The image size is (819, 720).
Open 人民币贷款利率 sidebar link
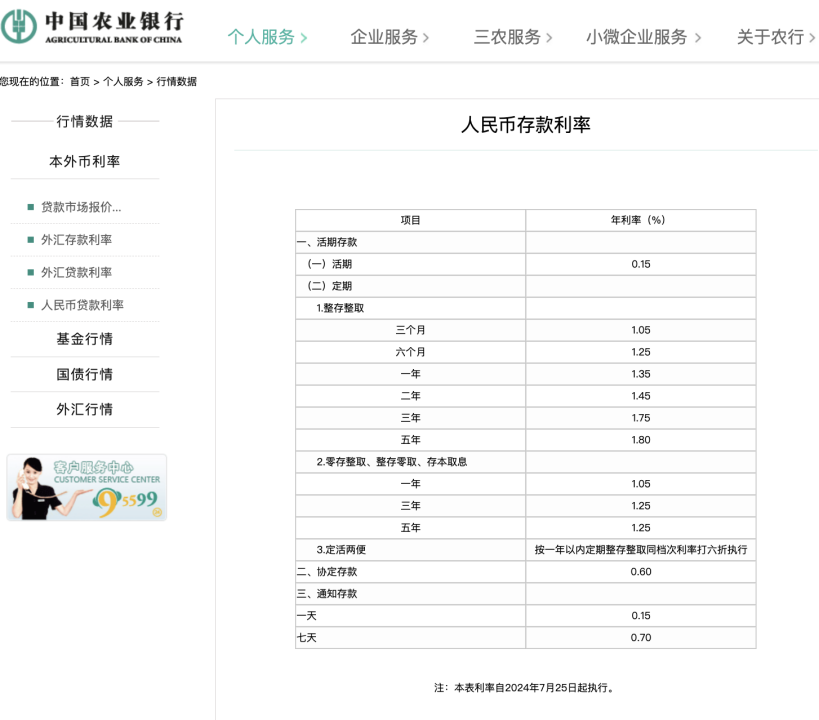[82, 305]
